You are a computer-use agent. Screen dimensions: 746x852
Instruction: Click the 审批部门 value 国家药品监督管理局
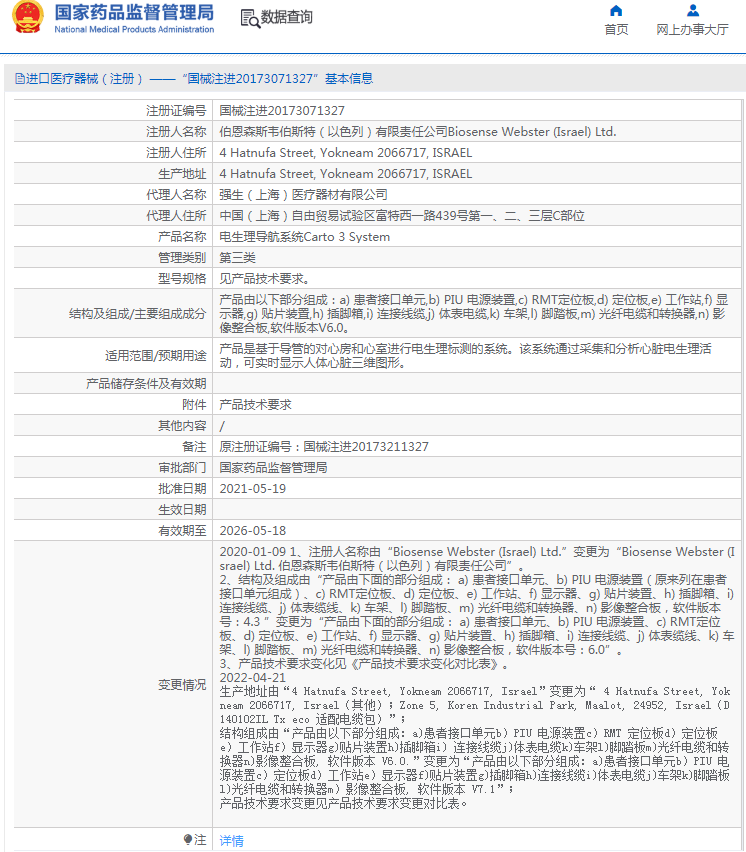click(x=273, y=468)
